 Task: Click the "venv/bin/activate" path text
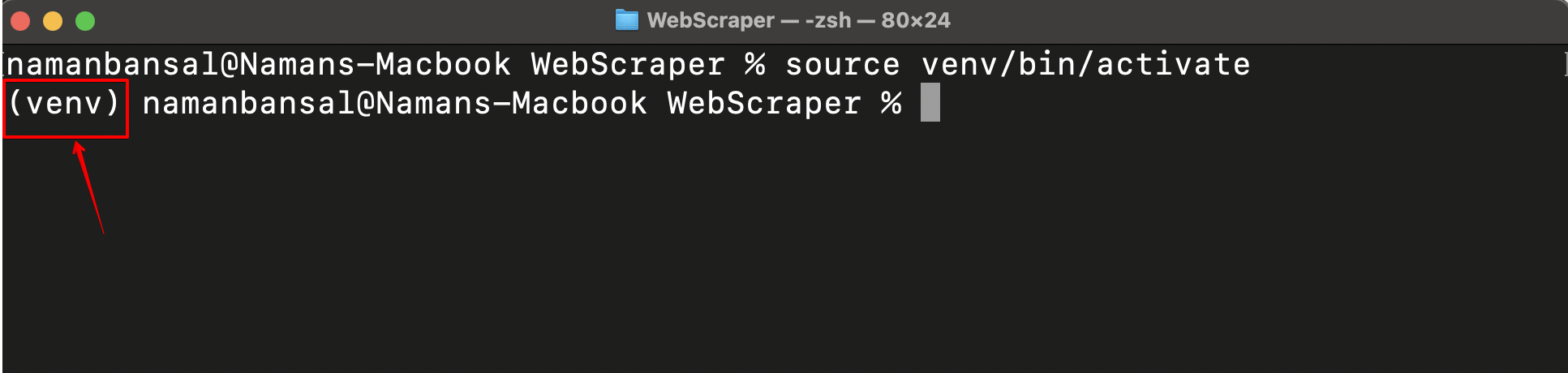coord(1085,65)
